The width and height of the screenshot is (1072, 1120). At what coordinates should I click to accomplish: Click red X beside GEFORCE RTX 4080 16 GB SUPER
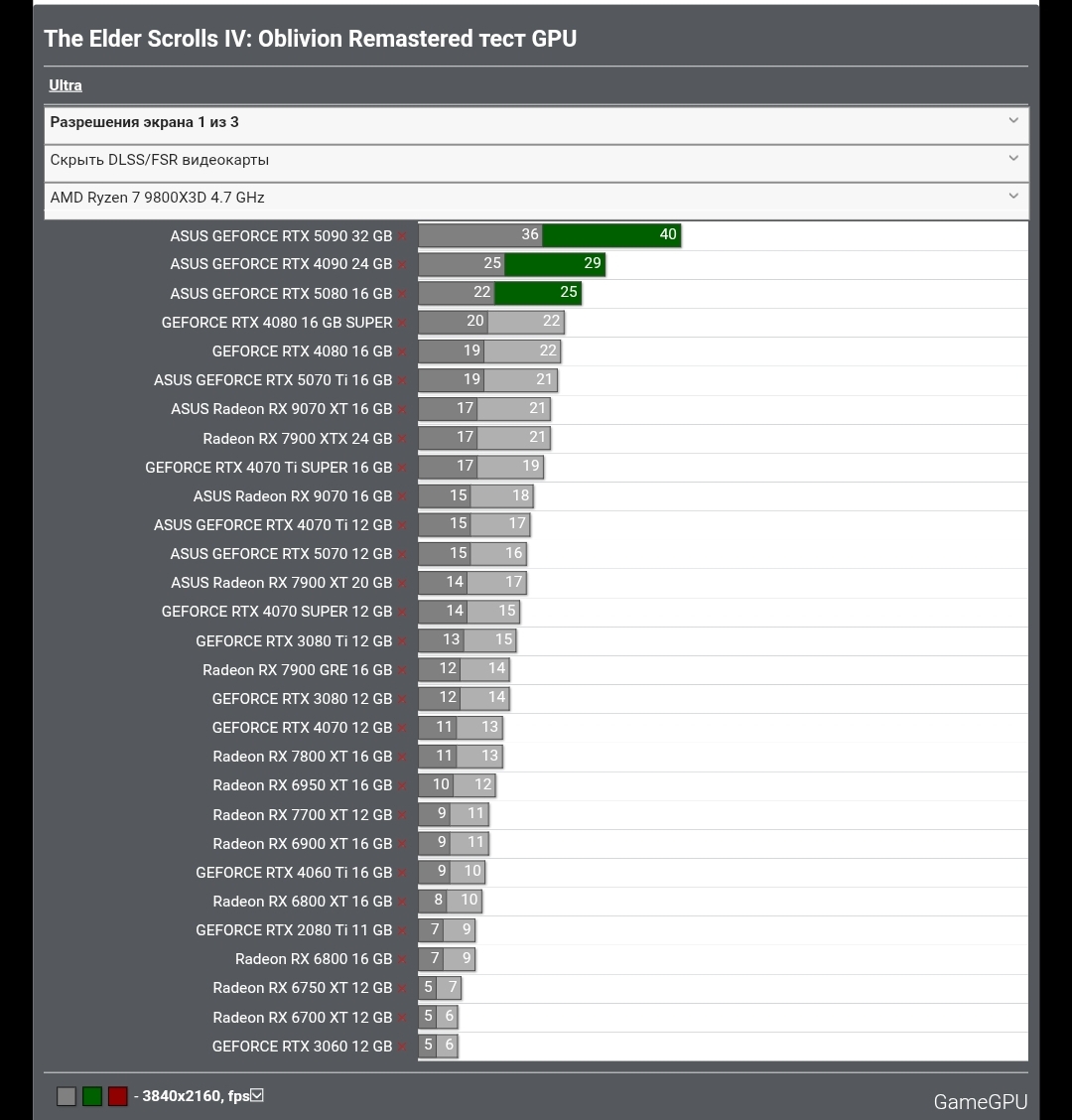coord(402,323)
